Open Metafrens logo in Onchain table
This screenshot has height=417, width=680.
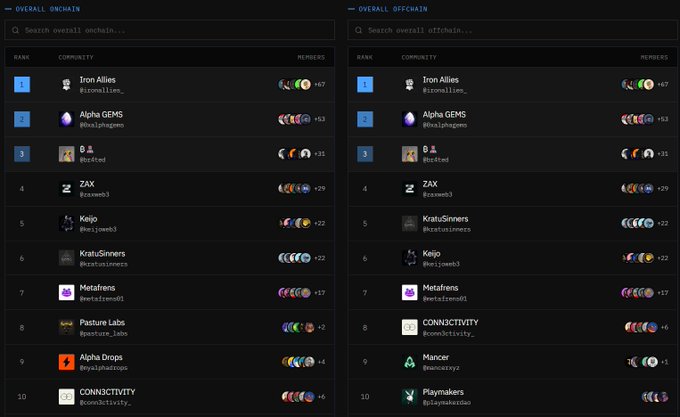click(66, 293)
